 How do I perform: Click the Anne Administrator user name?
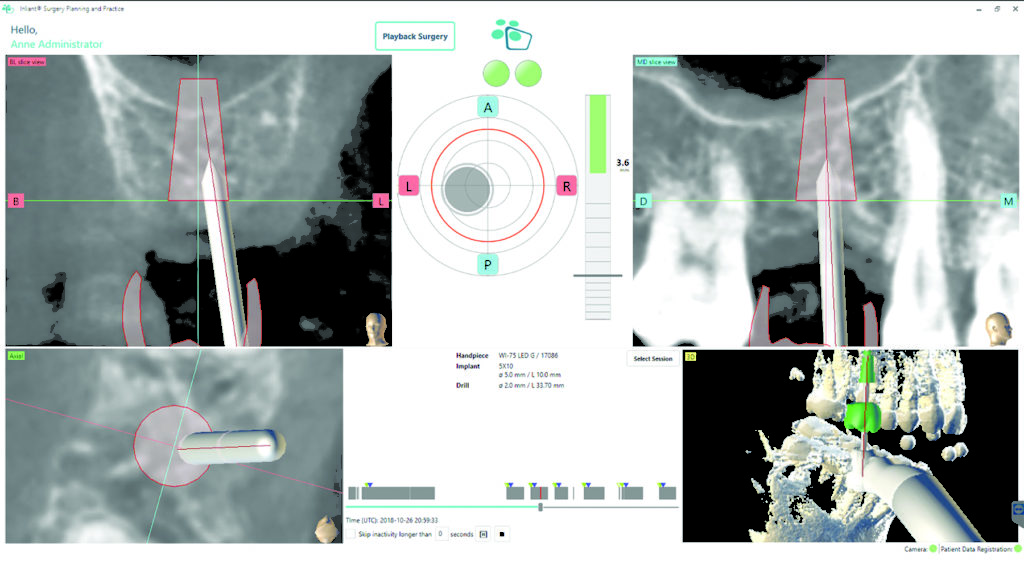tap(56, 44)
